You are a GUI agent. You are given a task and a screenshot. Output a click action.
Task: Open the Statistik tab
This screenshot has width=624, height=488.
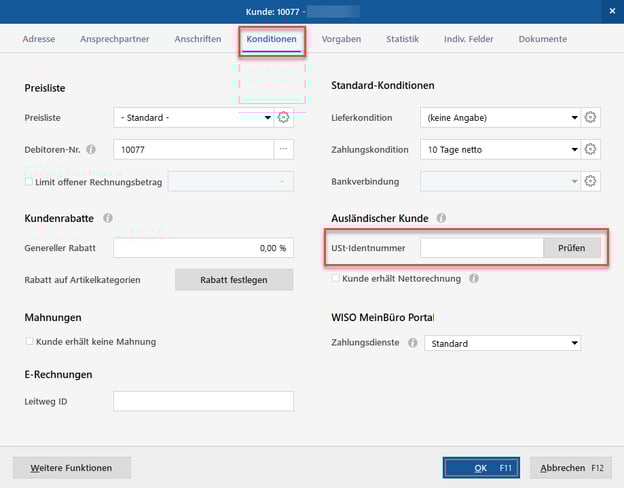(x=402, y=39)
